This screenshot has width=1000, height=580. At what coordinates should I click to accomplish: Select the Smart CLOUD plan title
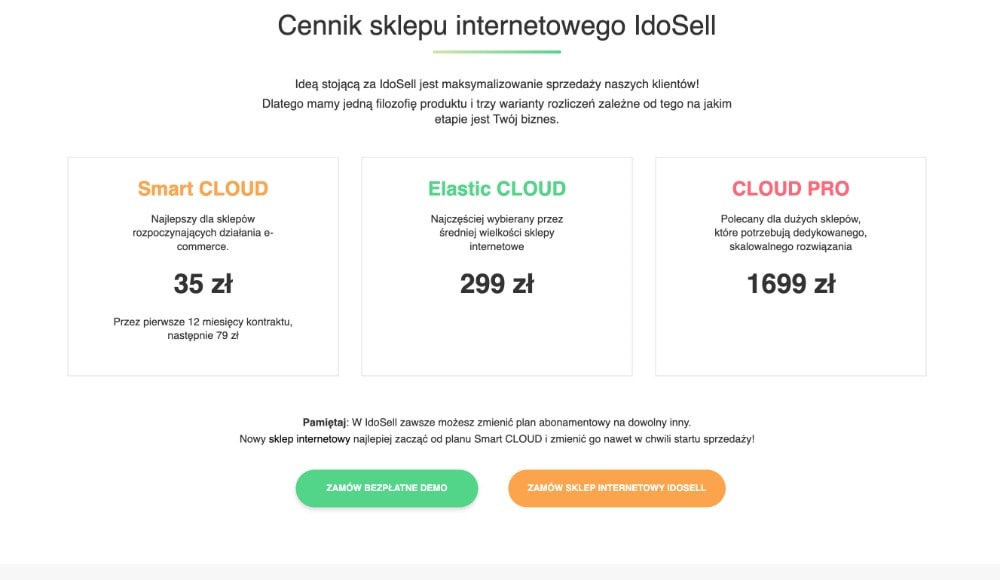203,188
